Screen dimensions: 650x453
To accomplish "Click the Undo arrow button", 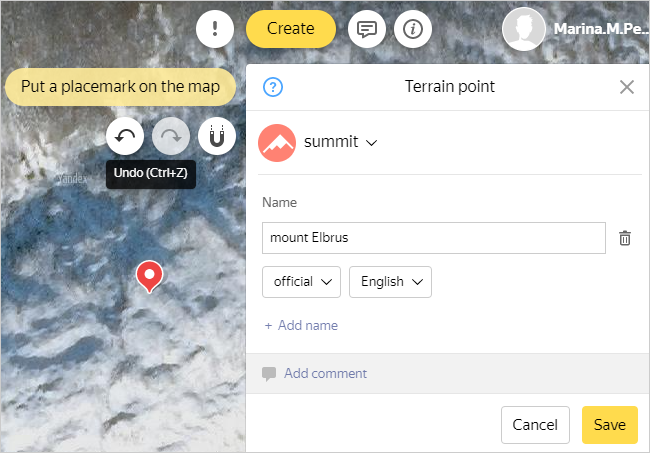I will pyautogui.click(x=125, y=136).
